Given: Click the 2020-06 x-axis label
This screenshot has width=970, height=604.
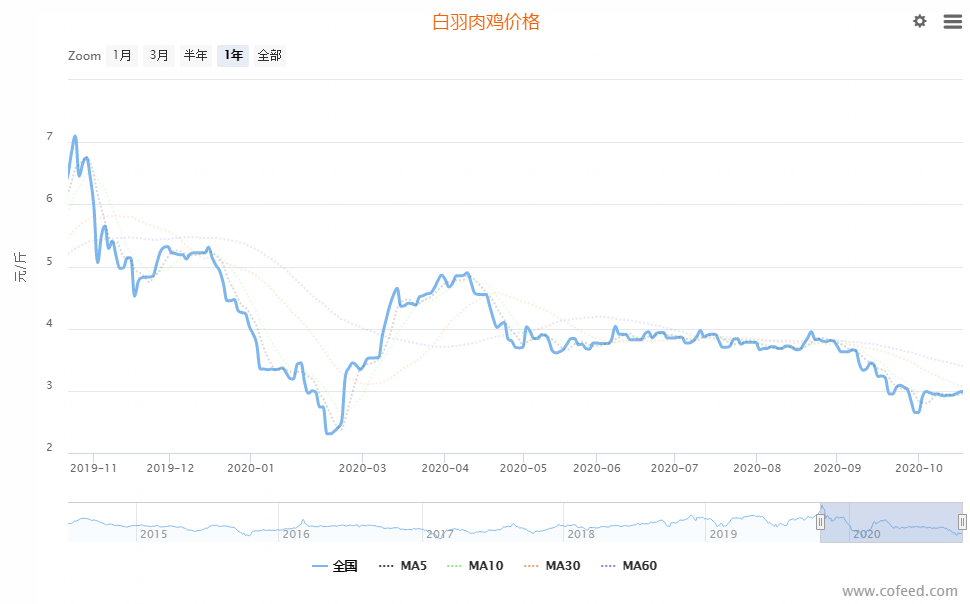Looking at the screenshot, I should coord(597,468).
